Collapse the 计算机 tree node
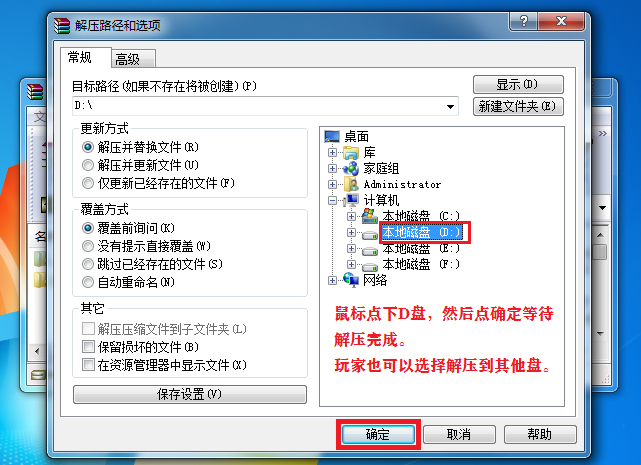 [332, 200]
